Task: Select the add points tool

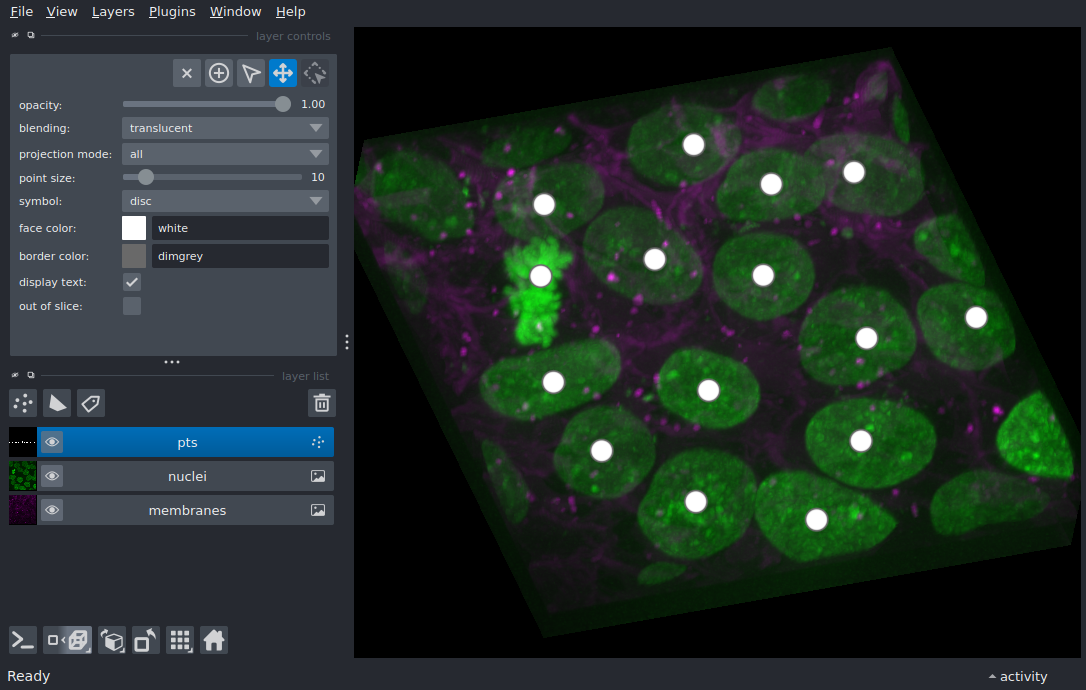Action: [219, 73]
